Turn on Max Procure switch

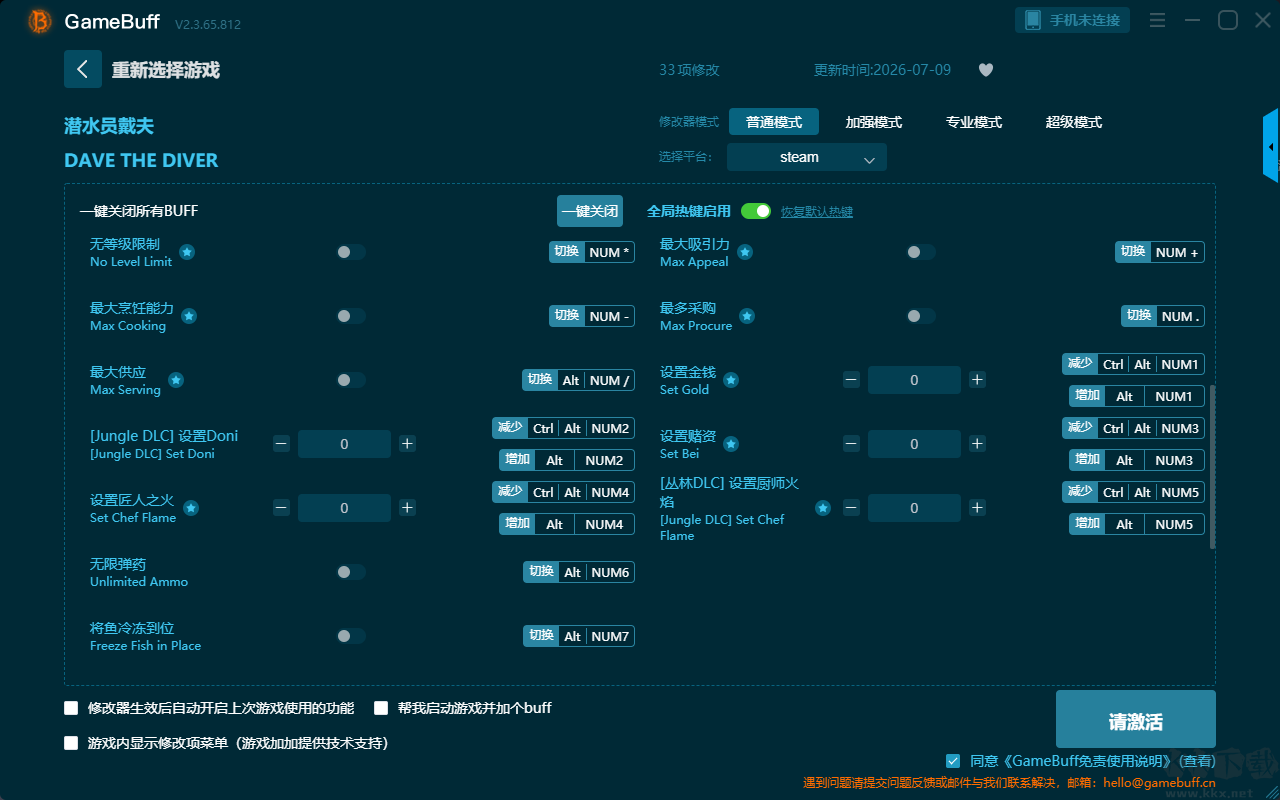[x=921, y=316]
